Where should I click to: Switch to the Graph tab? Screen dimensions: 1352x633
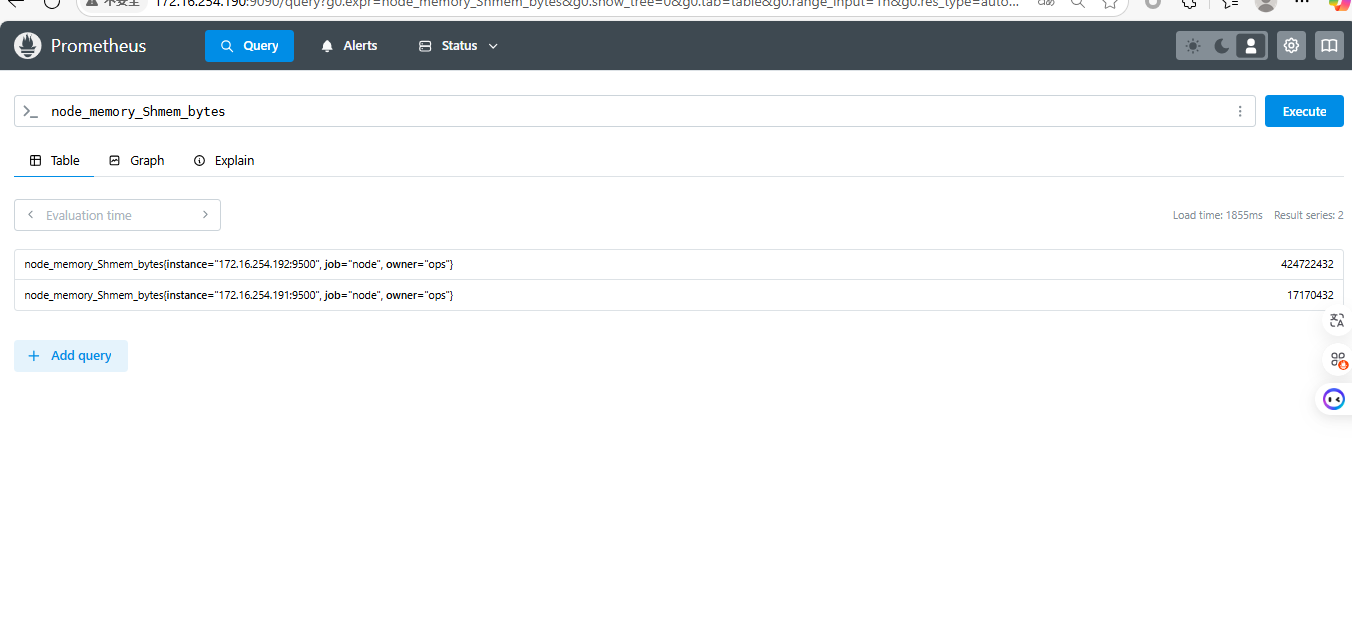pos(136,160)
